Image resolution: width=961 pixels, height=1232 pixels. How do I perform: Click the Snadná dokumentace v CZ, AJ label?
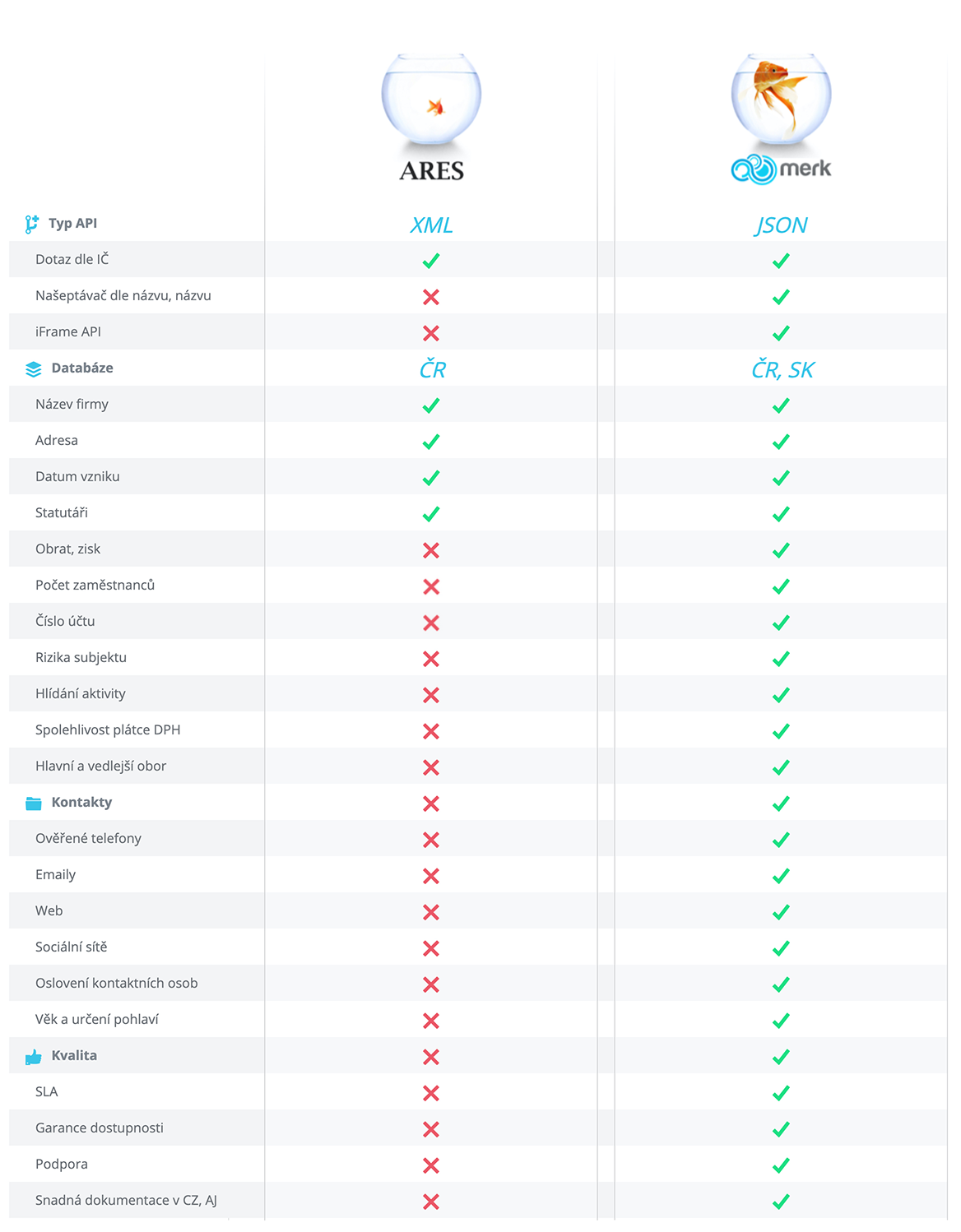tap(126, 1201)
